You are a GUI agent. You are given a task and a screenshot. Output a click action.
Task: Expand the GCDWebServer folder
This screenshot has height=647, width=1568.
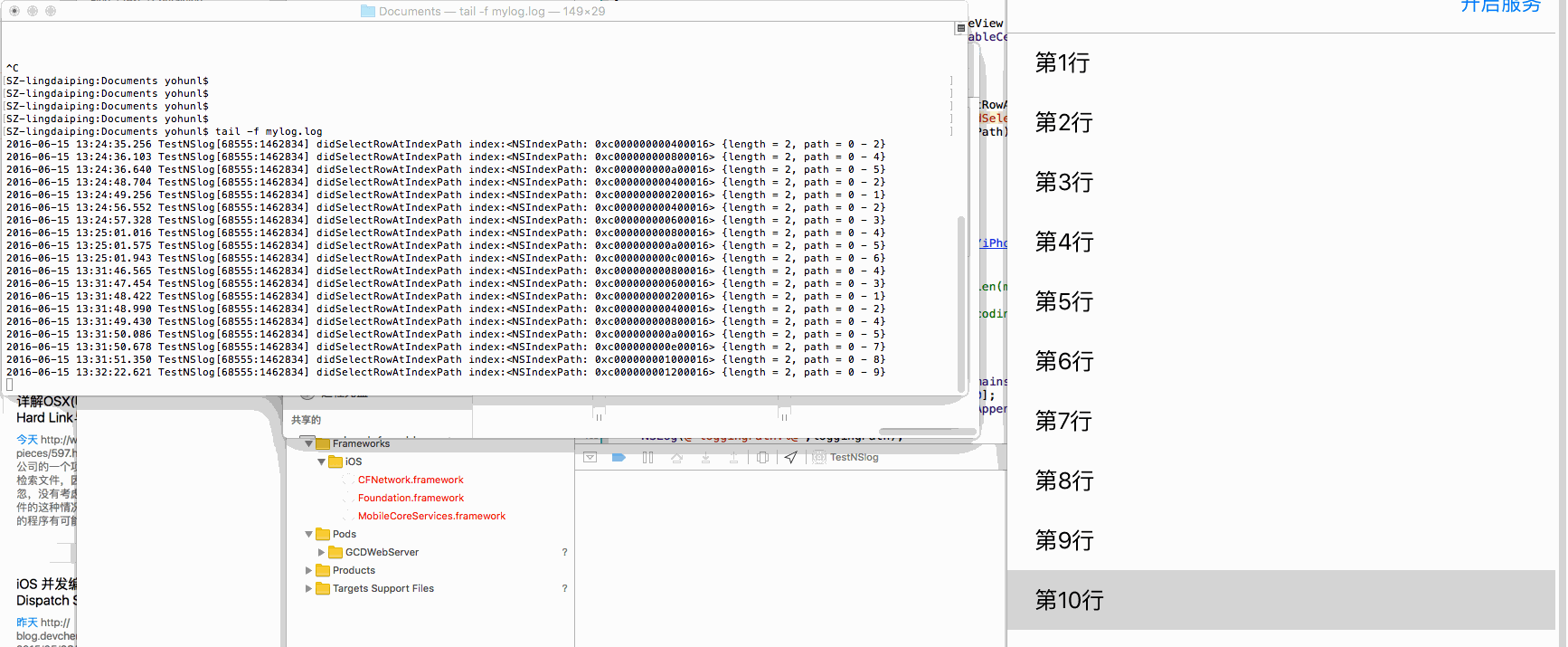click(322, 552)
